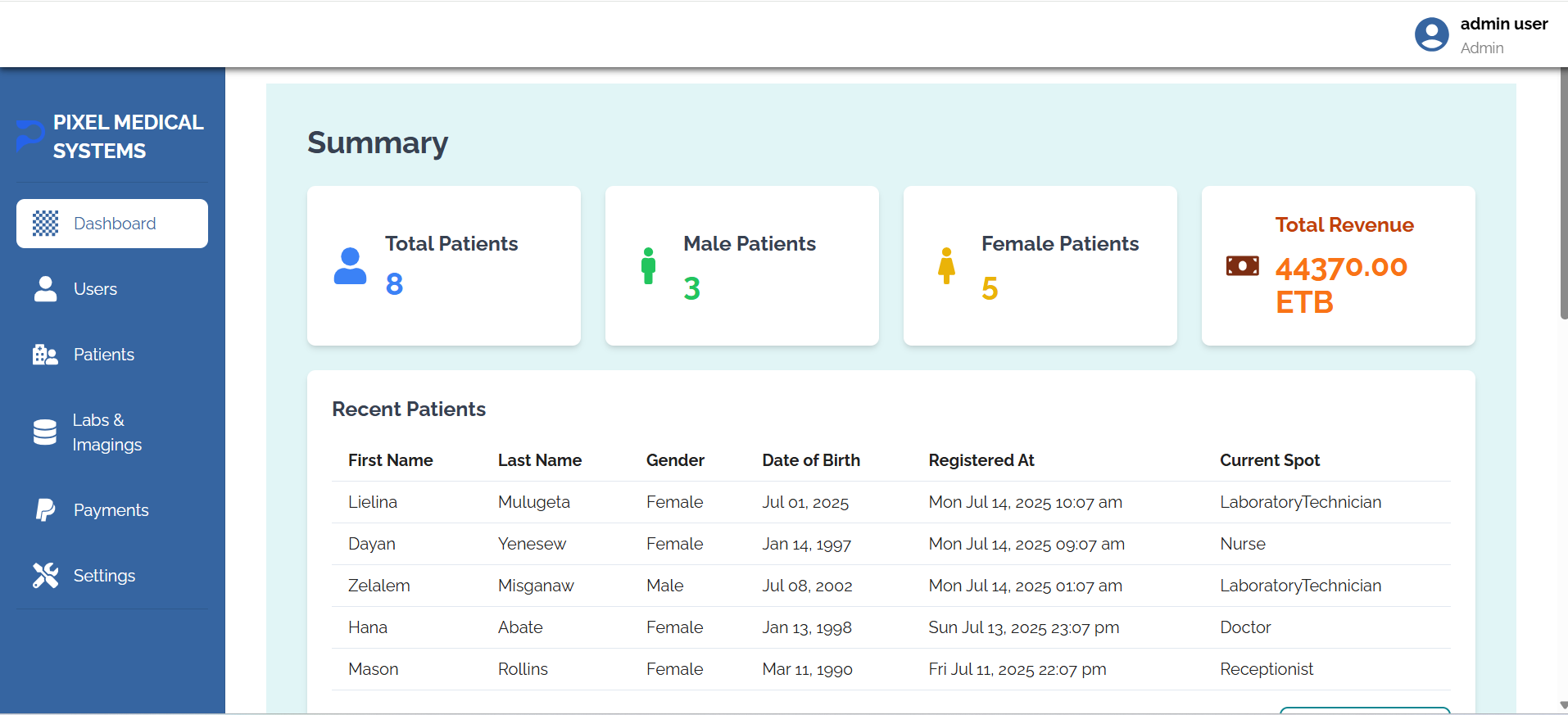Click the Labs & Imagings database icon
The height and width of the screenshot is (715, 1568).
[x=45, y=432]
